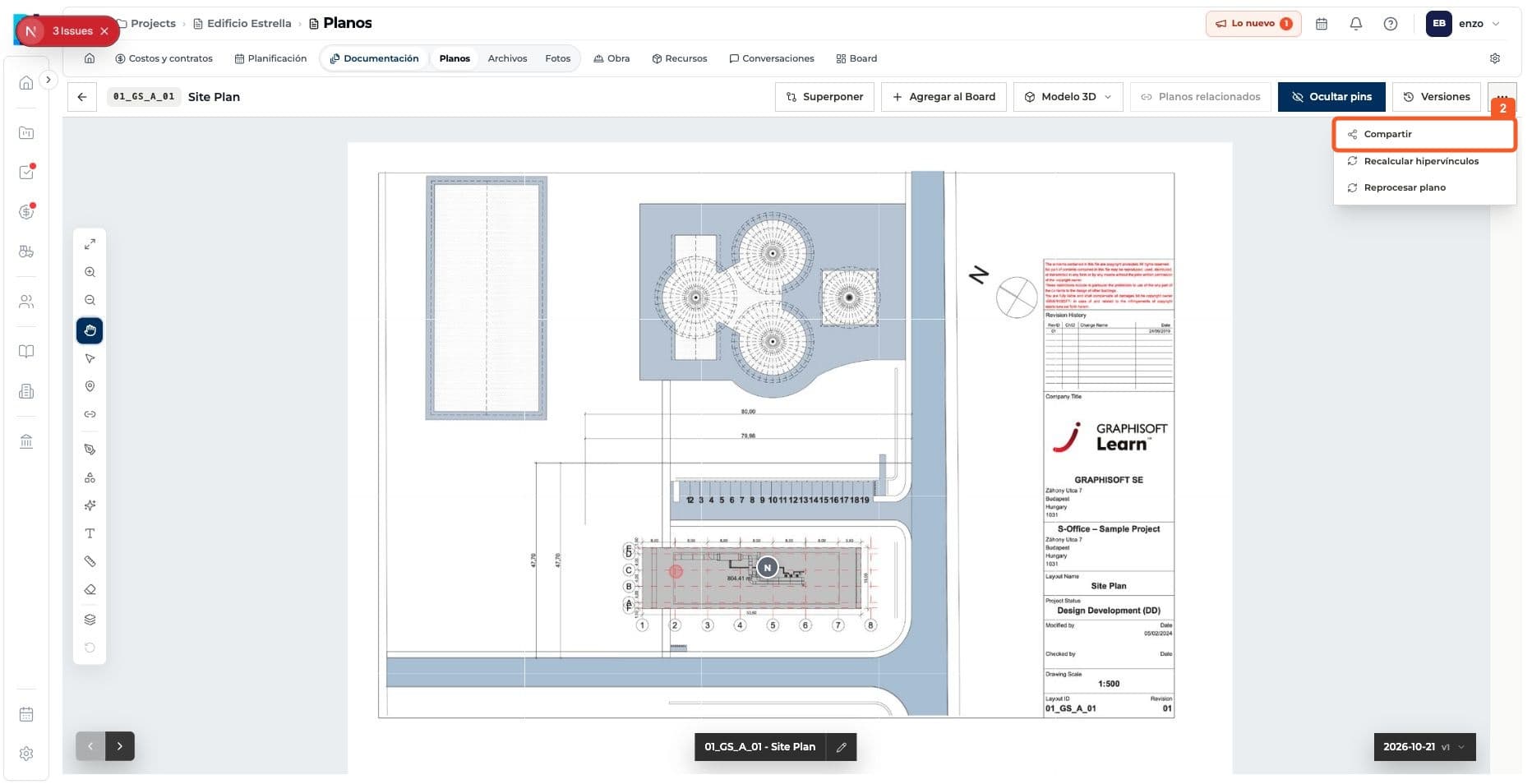Viewport: 1532px width, 784px height.
Task: Choose the location pin tool
Action: 90,386
